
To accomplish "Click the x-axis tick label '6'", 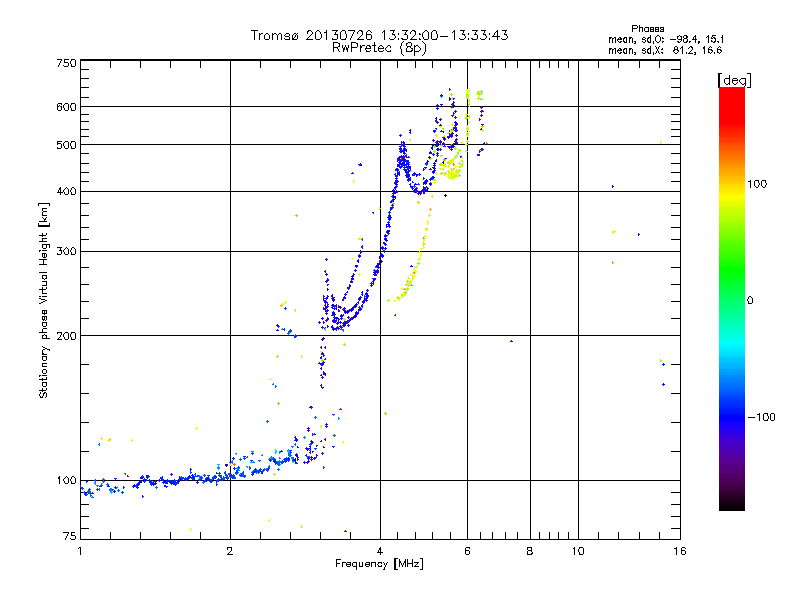I will click(x=467, y=551).
